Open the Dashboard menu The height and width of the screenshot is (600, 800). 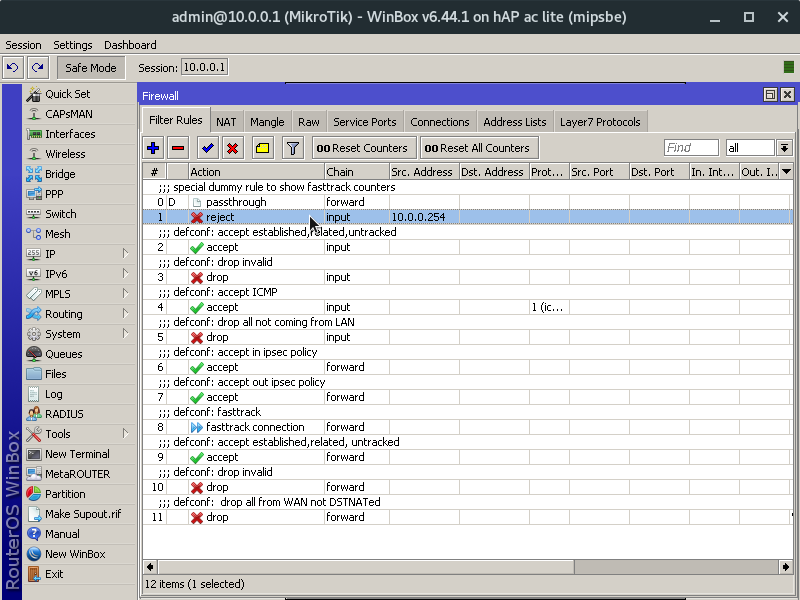(x=130, y=45)
